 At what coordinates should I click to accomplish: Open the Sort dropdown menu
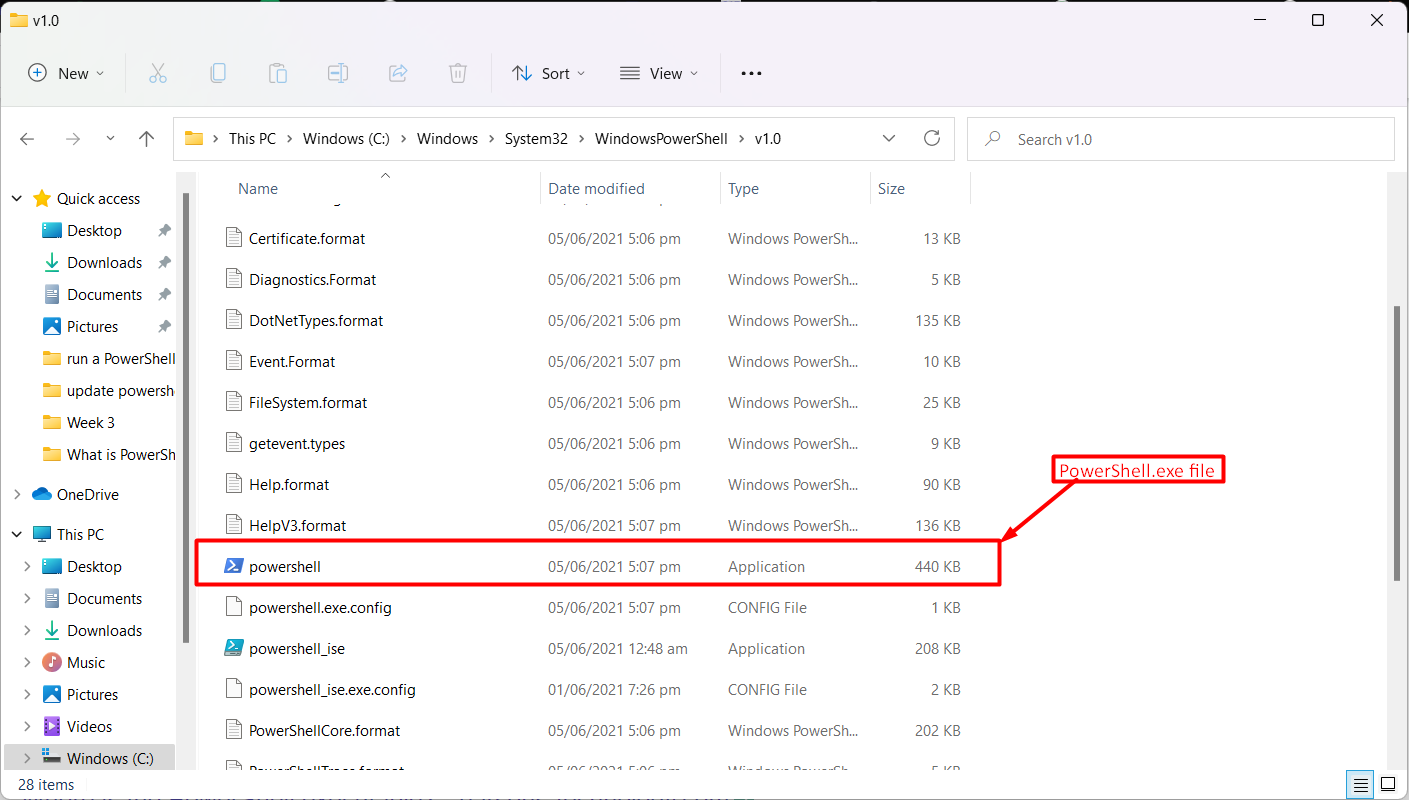click(x=548, y=73)
